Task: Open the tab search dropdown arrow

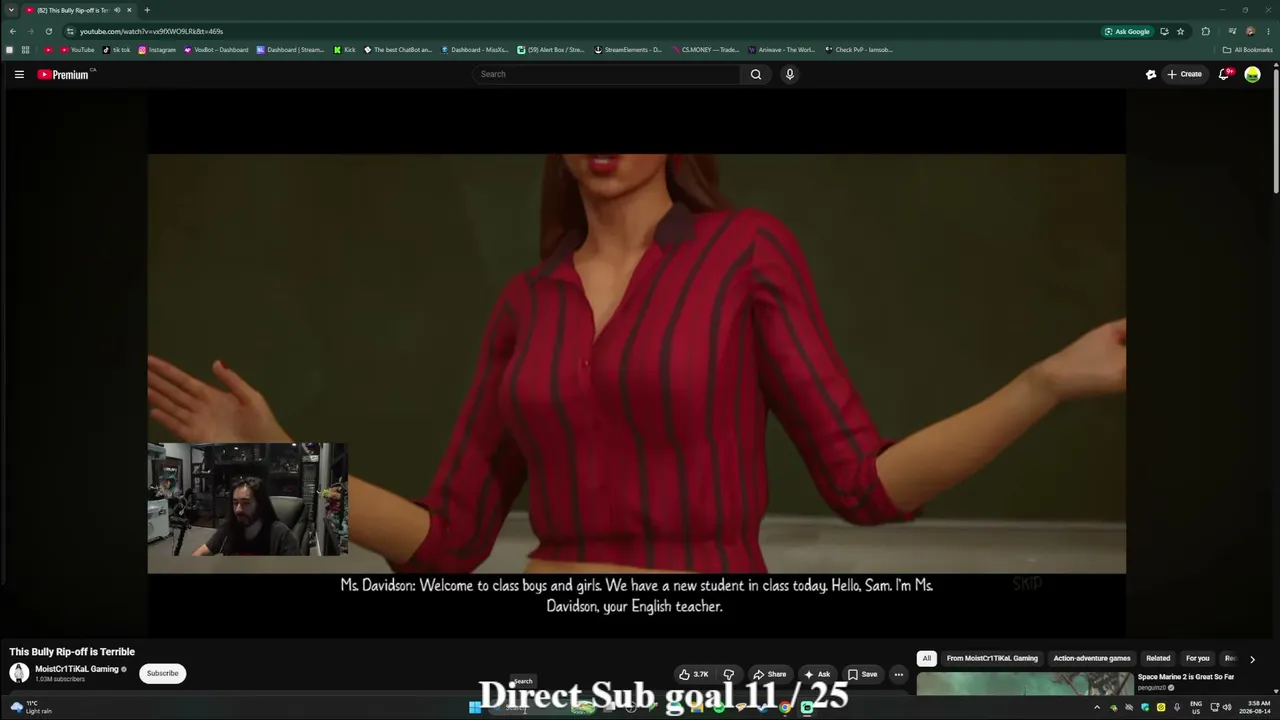Action: [10, 10]
